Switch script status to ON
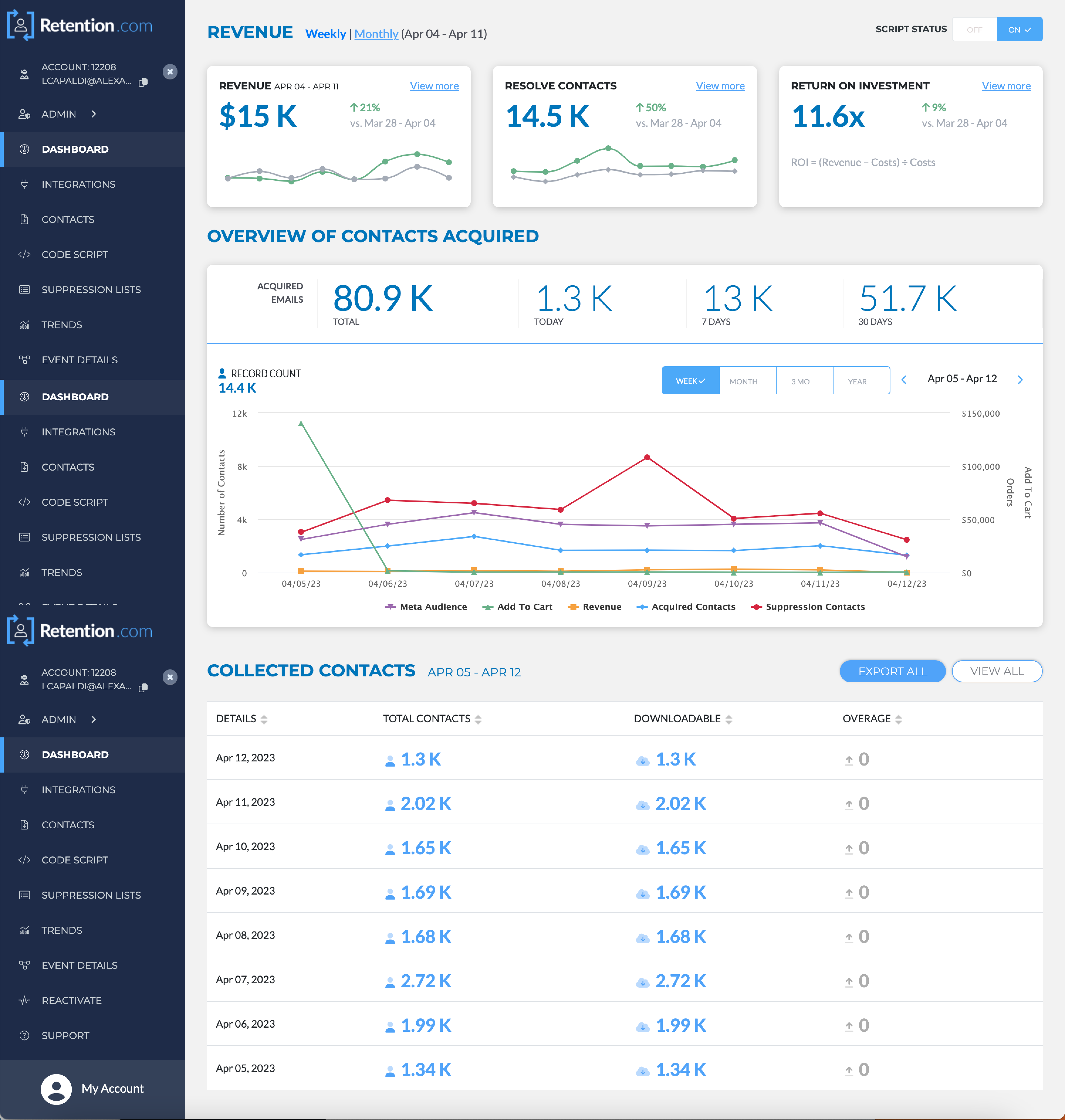 coord(1020,30)
